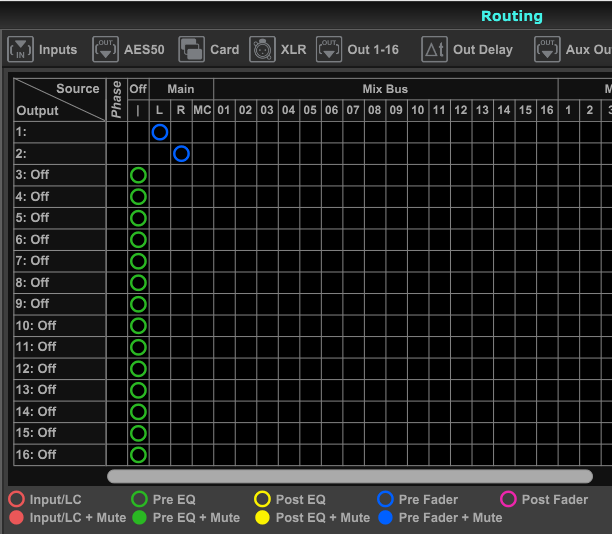The width and height of the screenshot is (612, 534).
Task: Click the Main group header
Action: (x=181, y=89)
